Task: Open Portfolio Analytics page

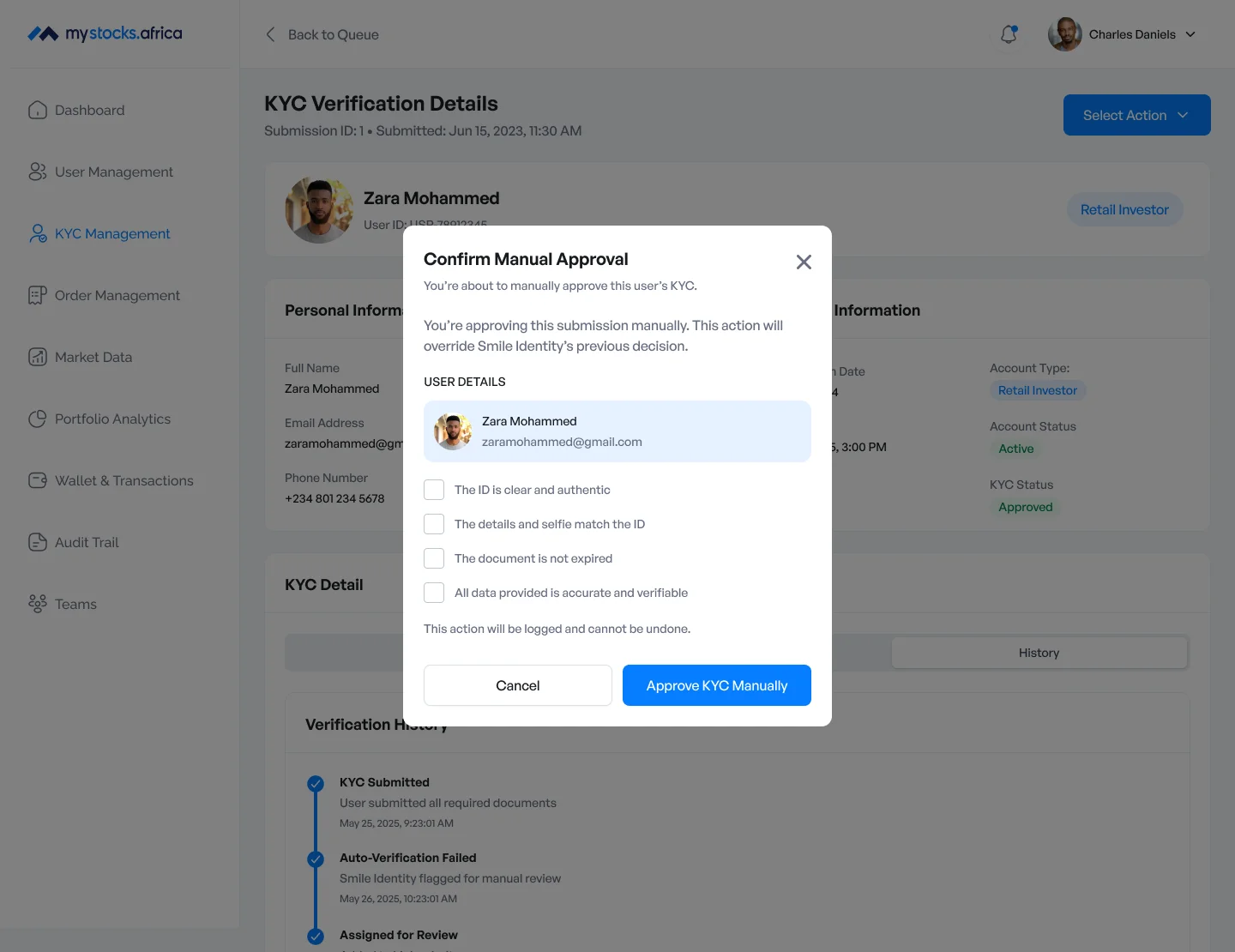Action: (112, 419)
